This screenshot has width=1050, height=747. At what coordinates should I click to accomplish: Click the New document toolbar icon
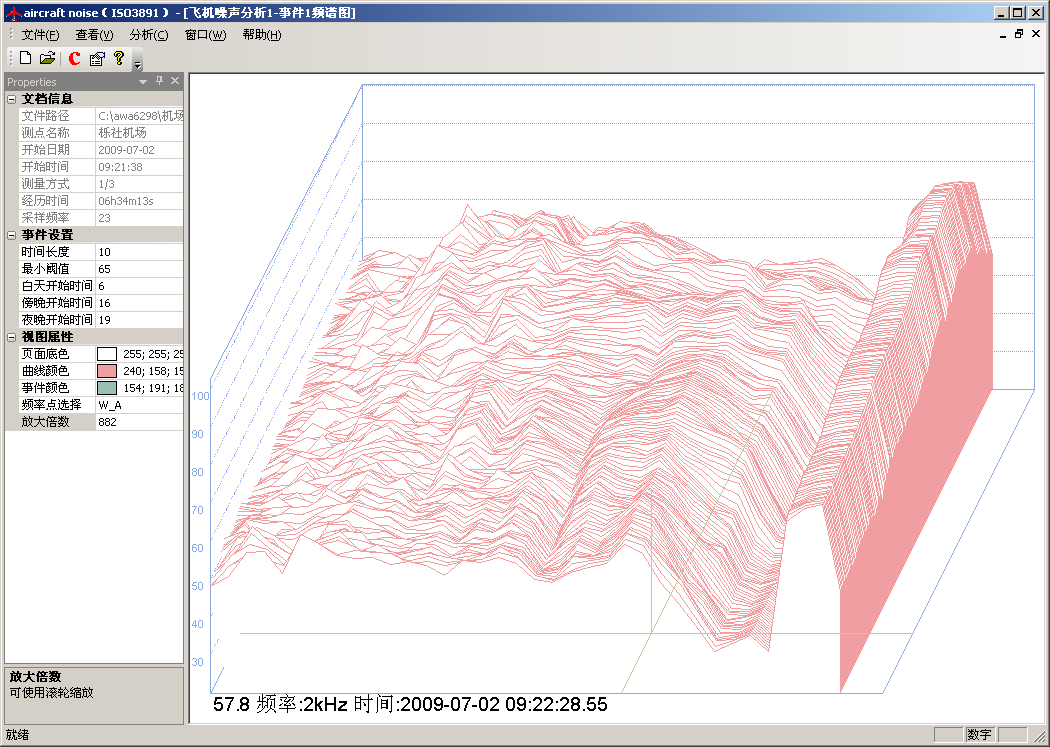(26, 59)
